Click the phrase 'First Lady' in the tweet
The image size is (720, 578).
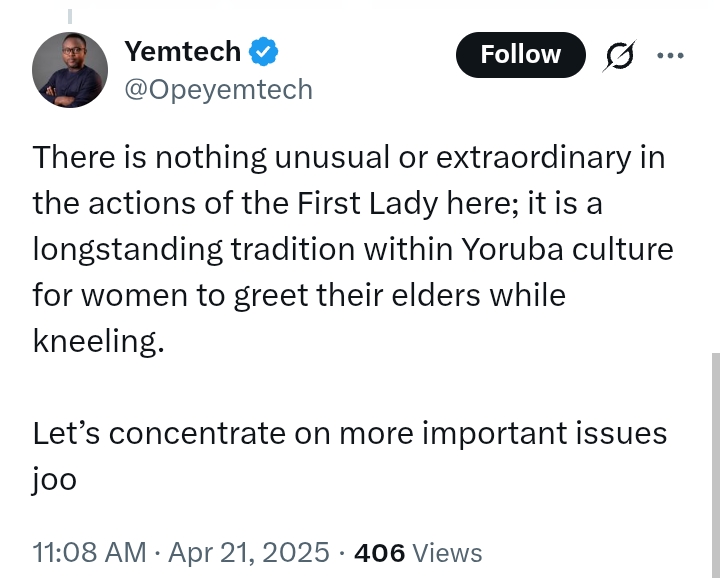pyautogui.click(x=367, y=203)
